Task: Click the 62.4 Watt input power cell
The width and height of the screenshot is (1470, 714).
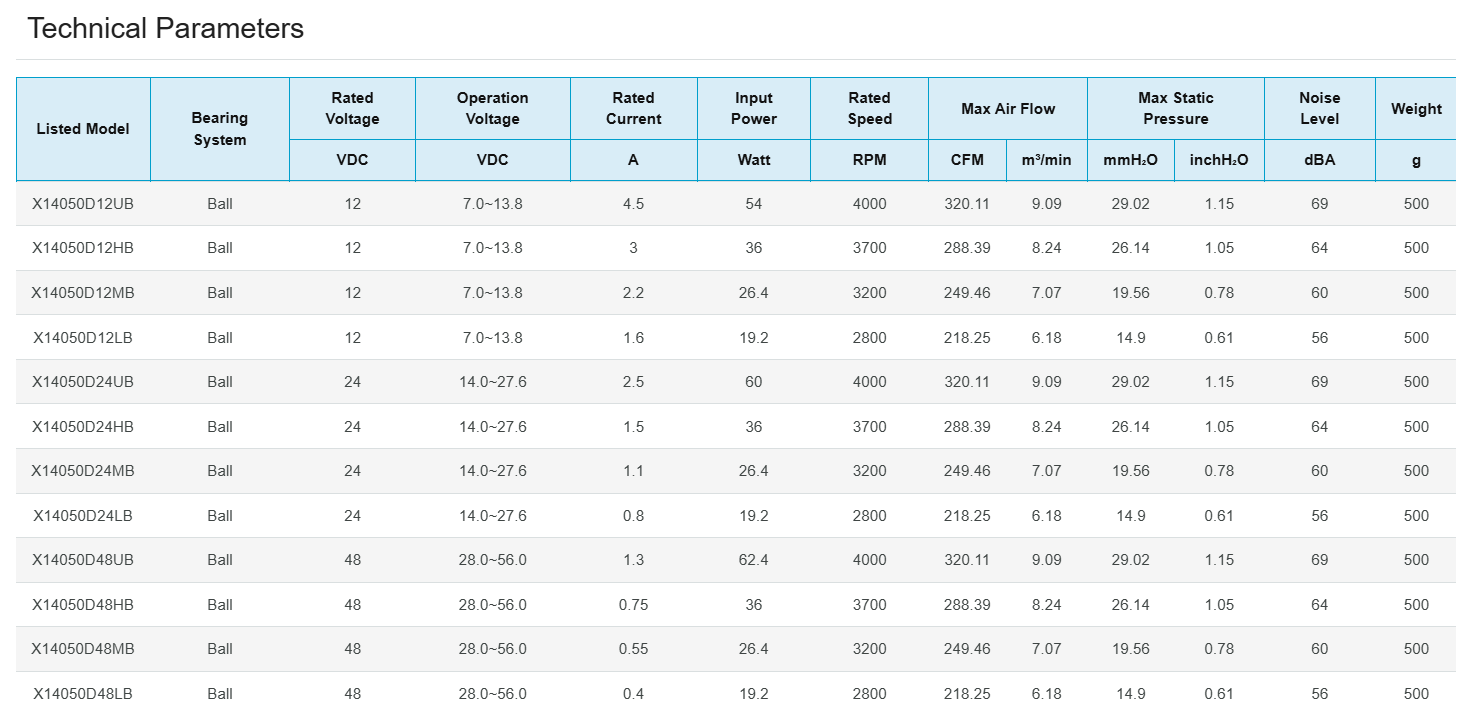Action: coord(753,560)
